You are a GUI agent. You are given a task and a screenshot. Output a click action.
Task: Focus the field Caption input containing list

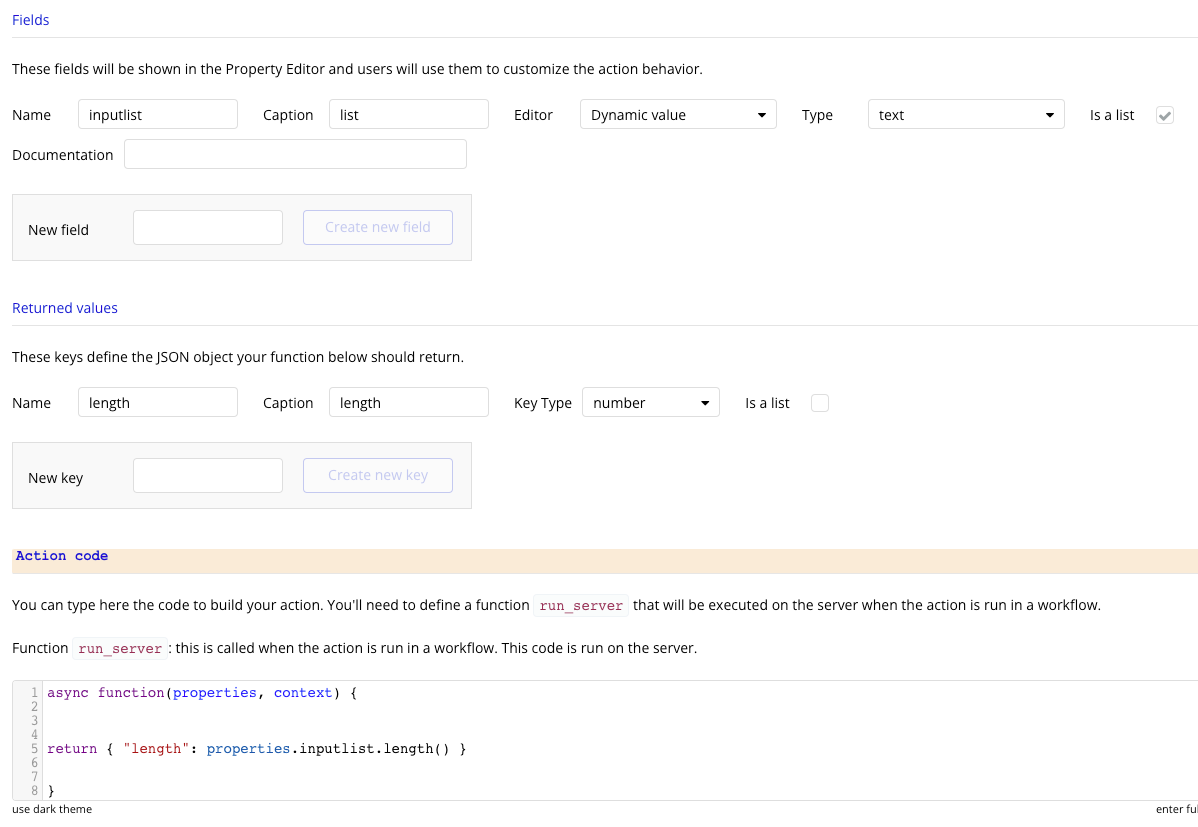pyautogui.click(x=408, y=115)
